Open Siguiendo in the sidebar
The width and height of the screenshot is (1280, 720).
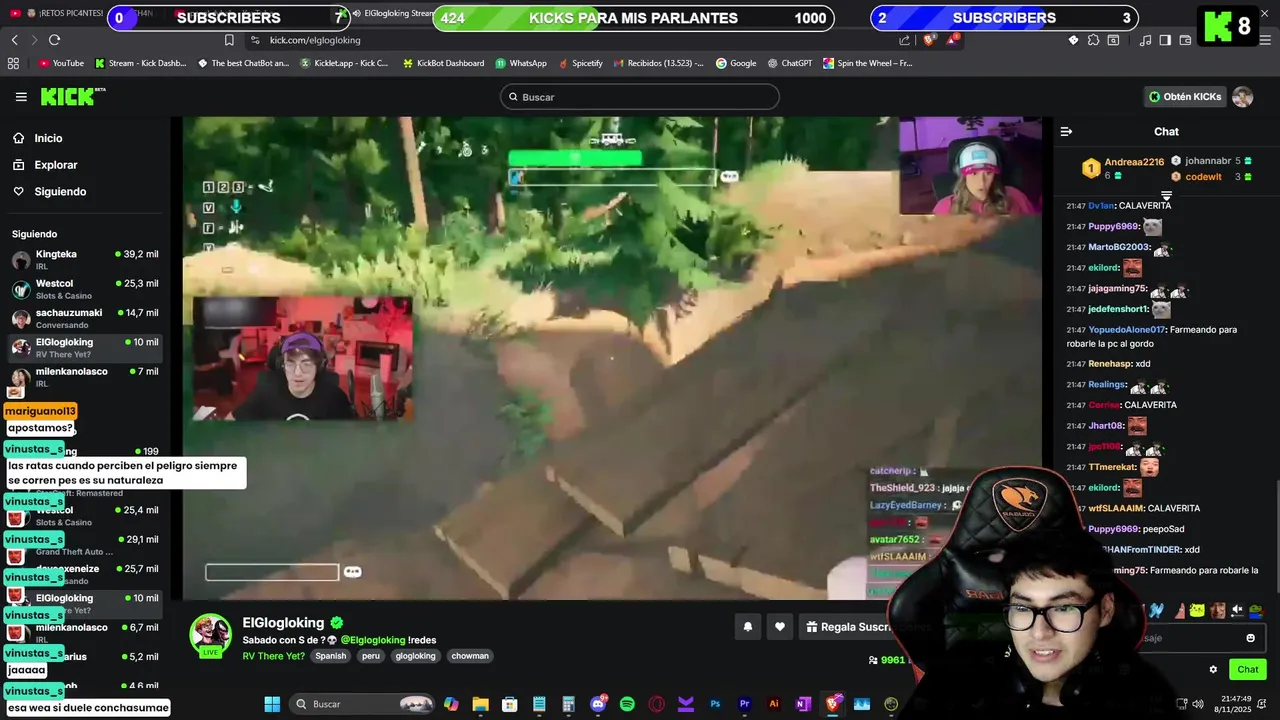(60, 191)
